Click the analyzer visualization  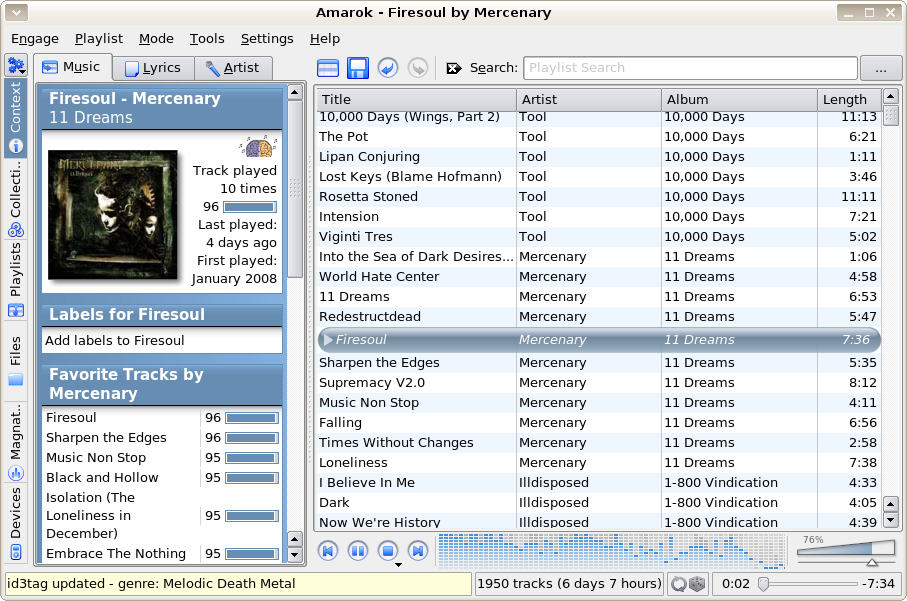pos(611,551)
